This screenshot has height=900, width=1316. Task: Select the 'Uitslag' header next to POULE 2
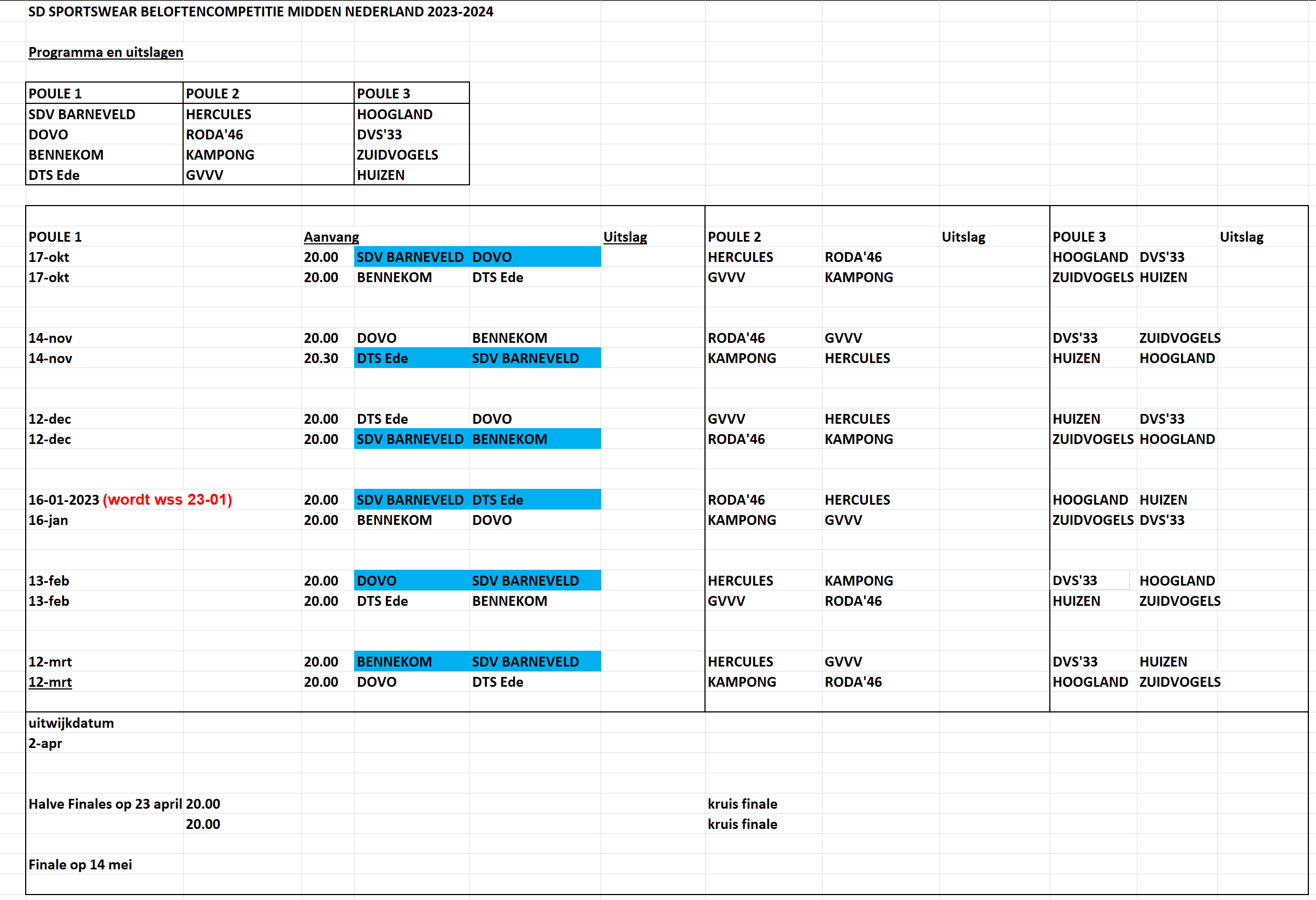pyautogui.click(x=963, y=237)
